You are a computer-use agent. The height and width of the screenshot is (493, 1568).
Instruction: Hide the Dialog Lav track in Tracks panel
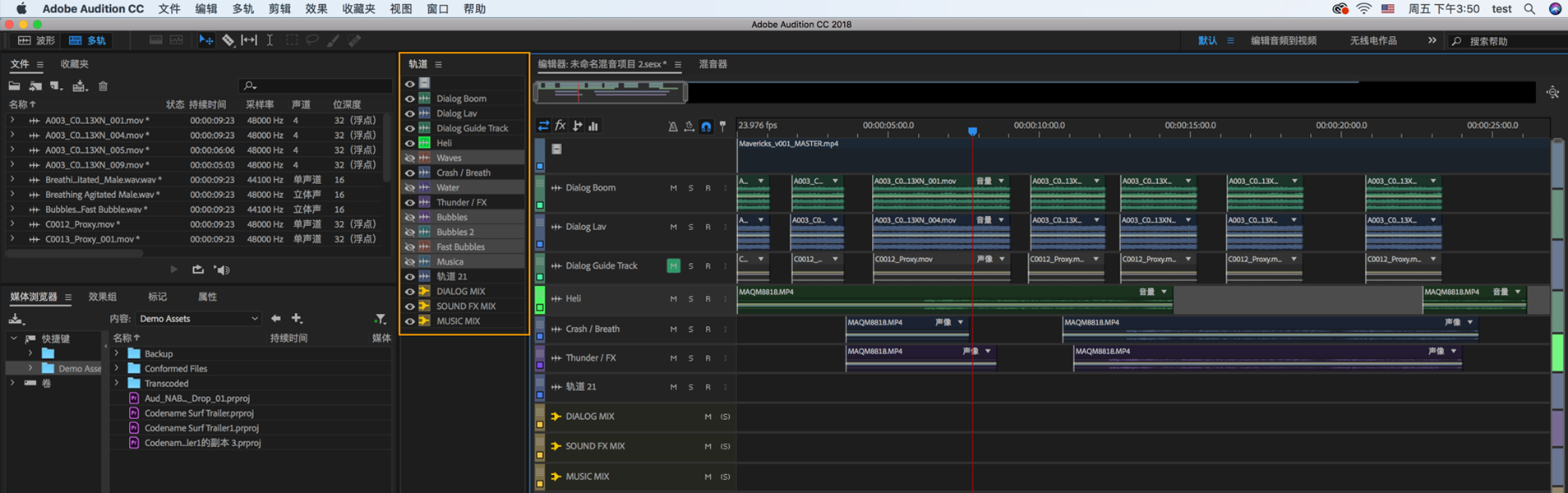pos(409,113)
